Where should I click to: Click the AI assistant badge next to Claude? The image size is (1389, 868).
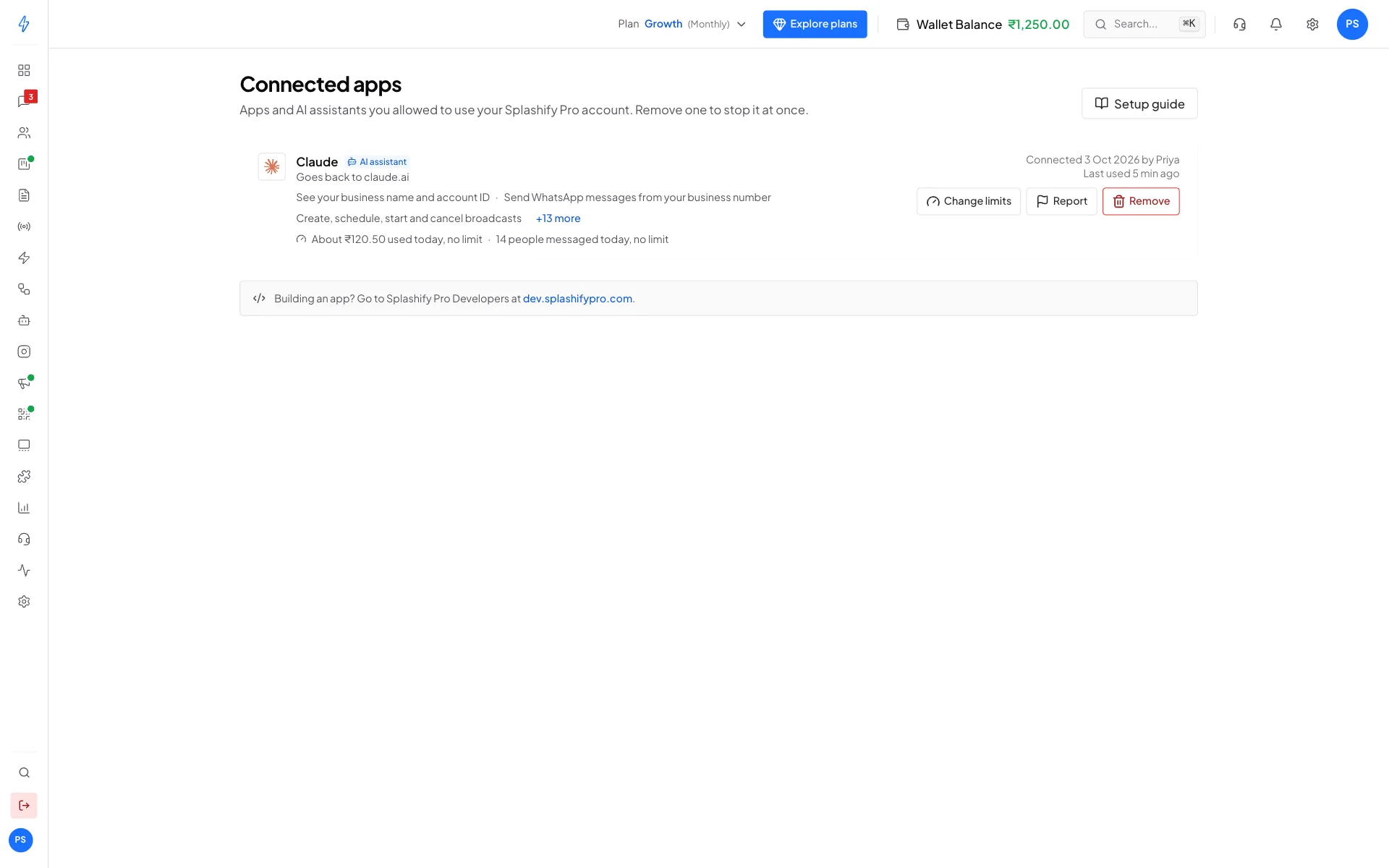click(377, 162)
